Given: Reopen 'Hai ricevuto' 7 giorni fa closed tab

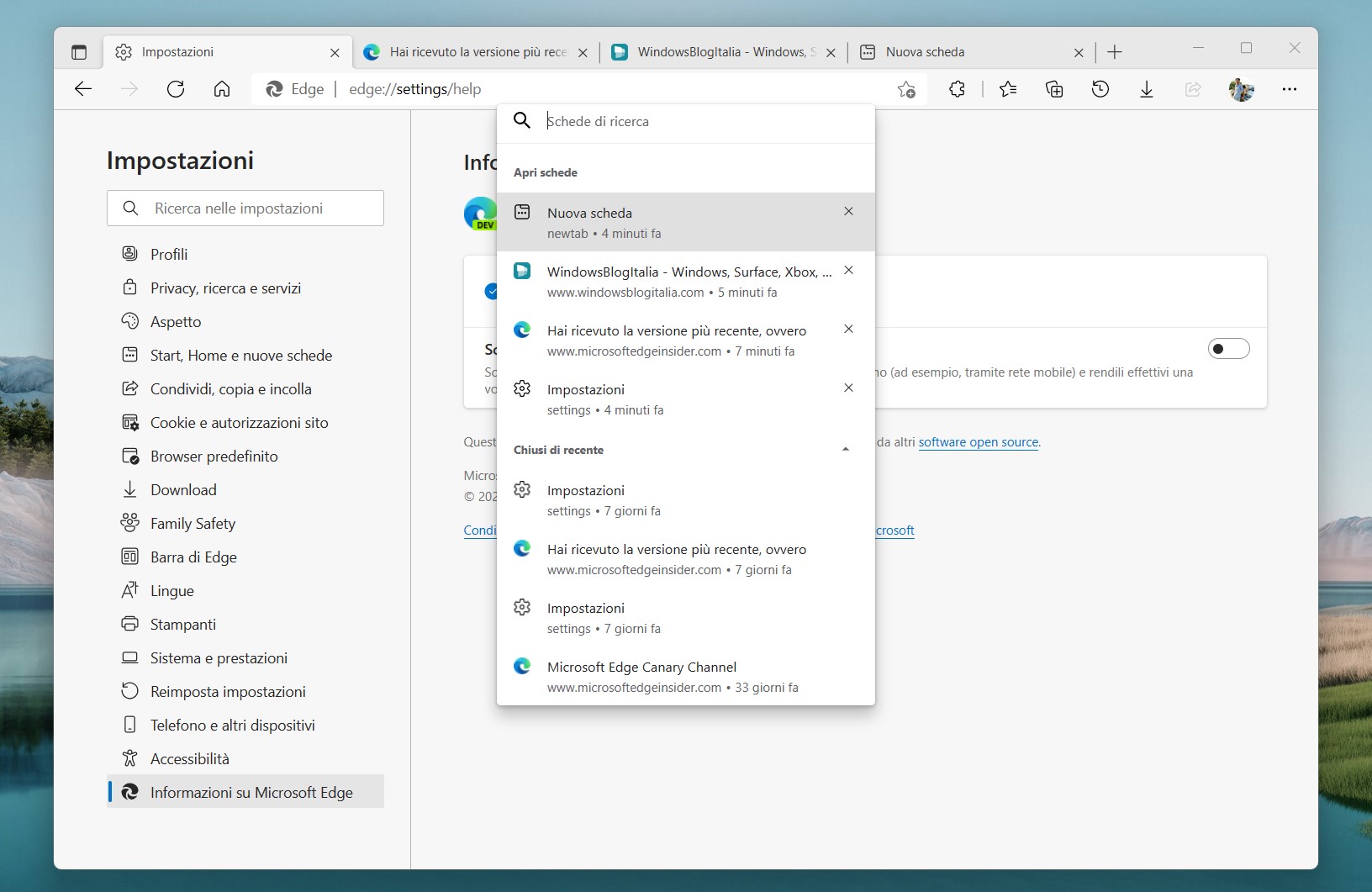Looking at the screenshot, I should pos(686,559).
